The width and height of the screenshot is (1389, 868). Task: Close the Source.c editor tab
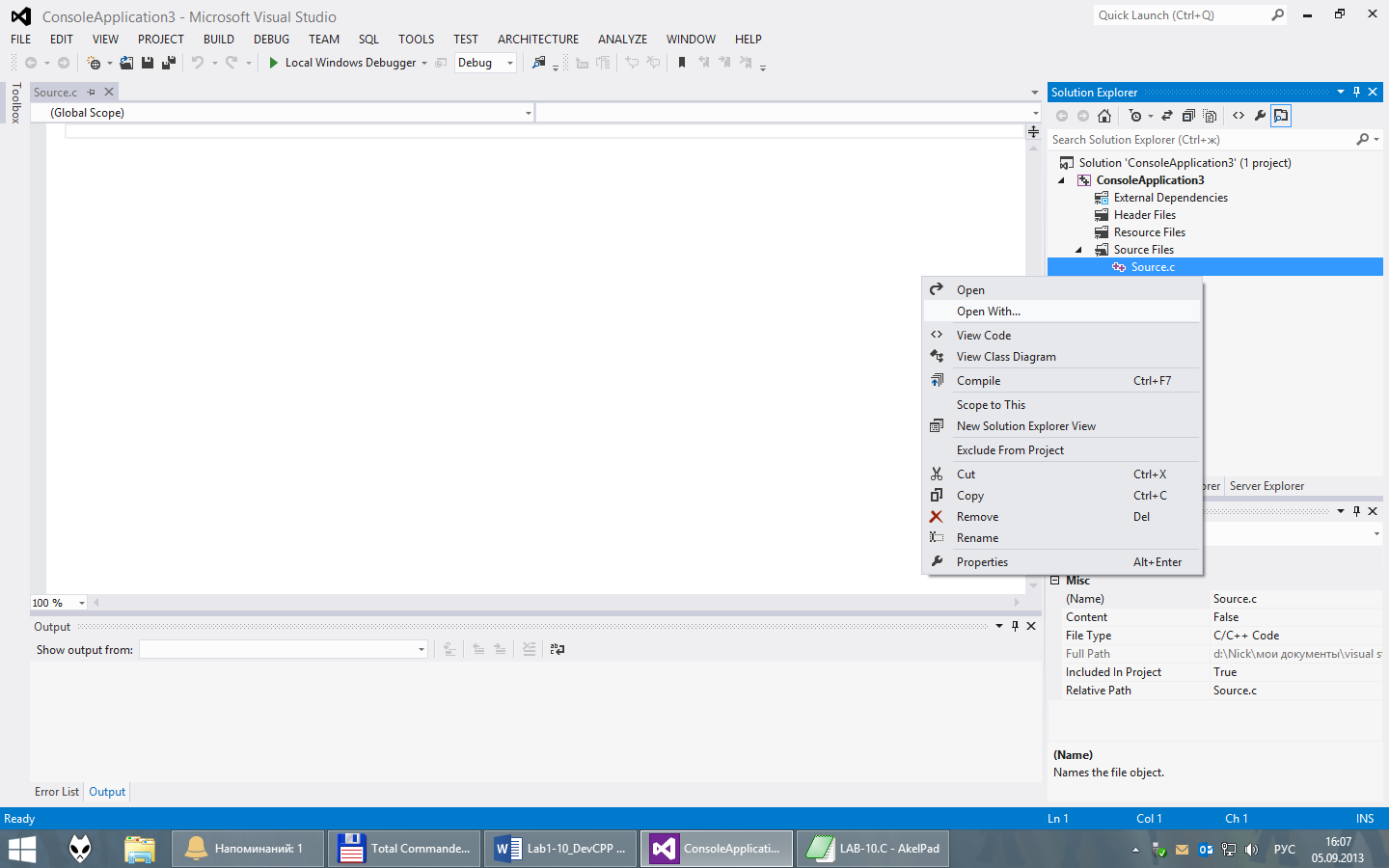click(x=109, y=93)
